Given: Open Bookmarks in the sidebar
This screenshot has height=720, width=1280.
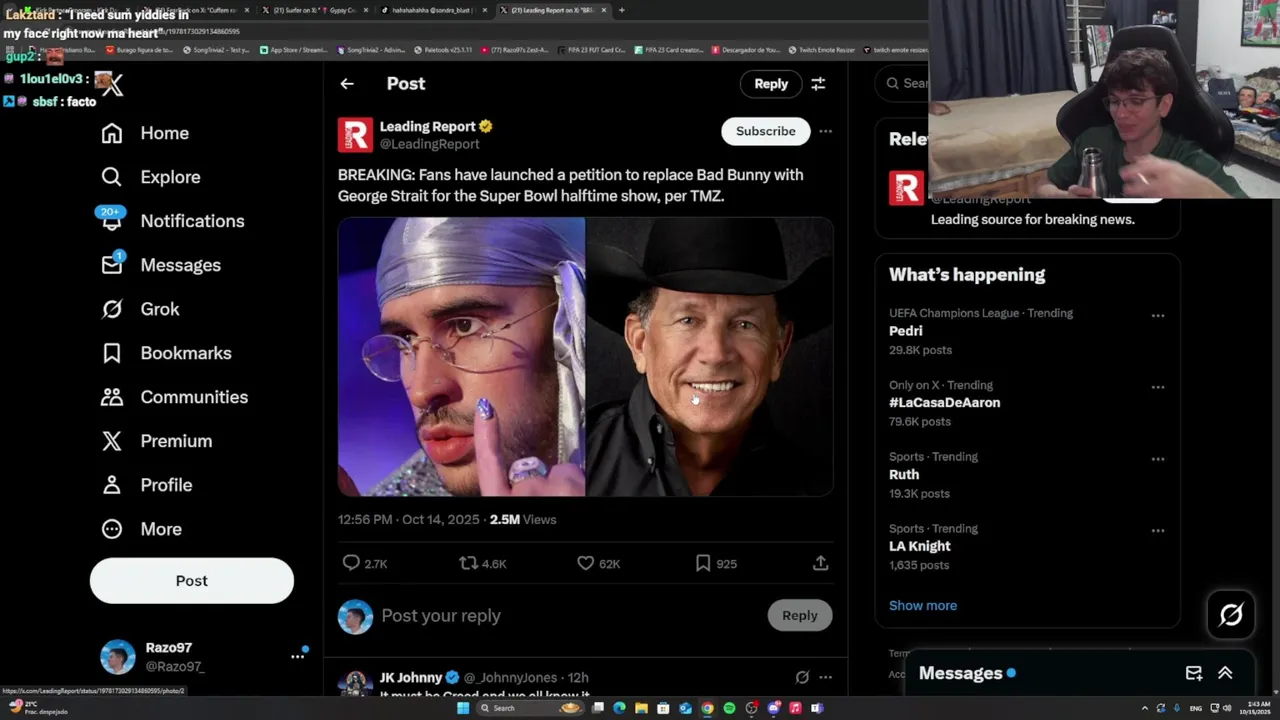Looking at the screenshot, I should (x=166, y=353).
